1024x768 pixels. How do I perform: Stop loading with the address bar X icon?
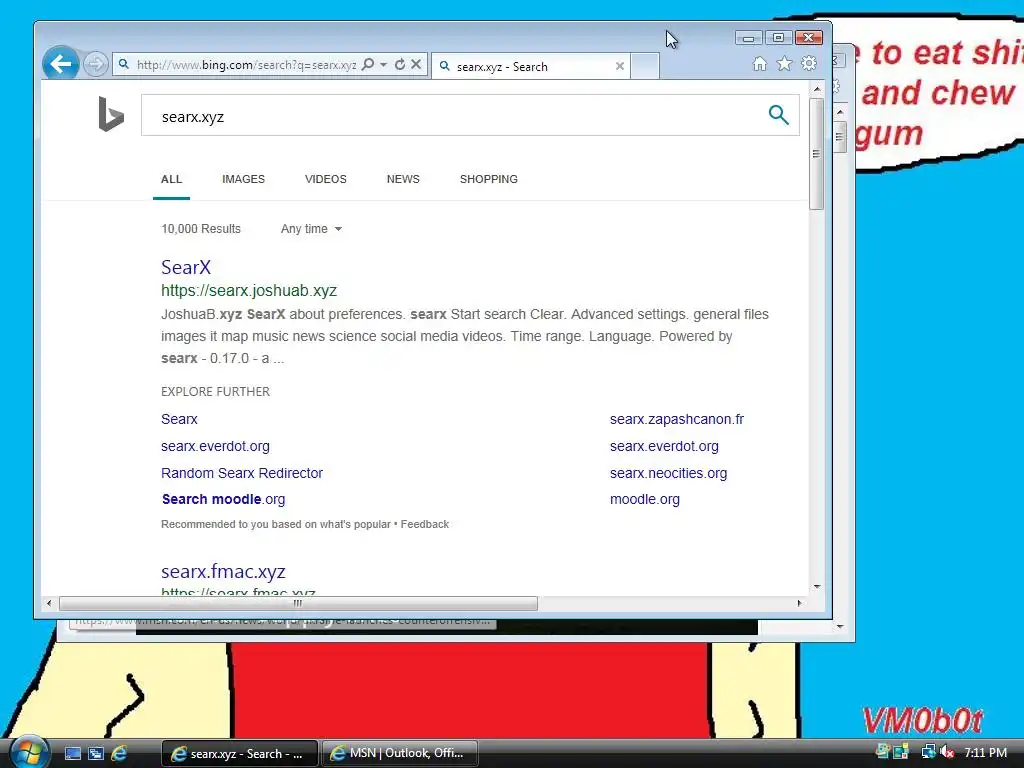(x=416, y=64)
